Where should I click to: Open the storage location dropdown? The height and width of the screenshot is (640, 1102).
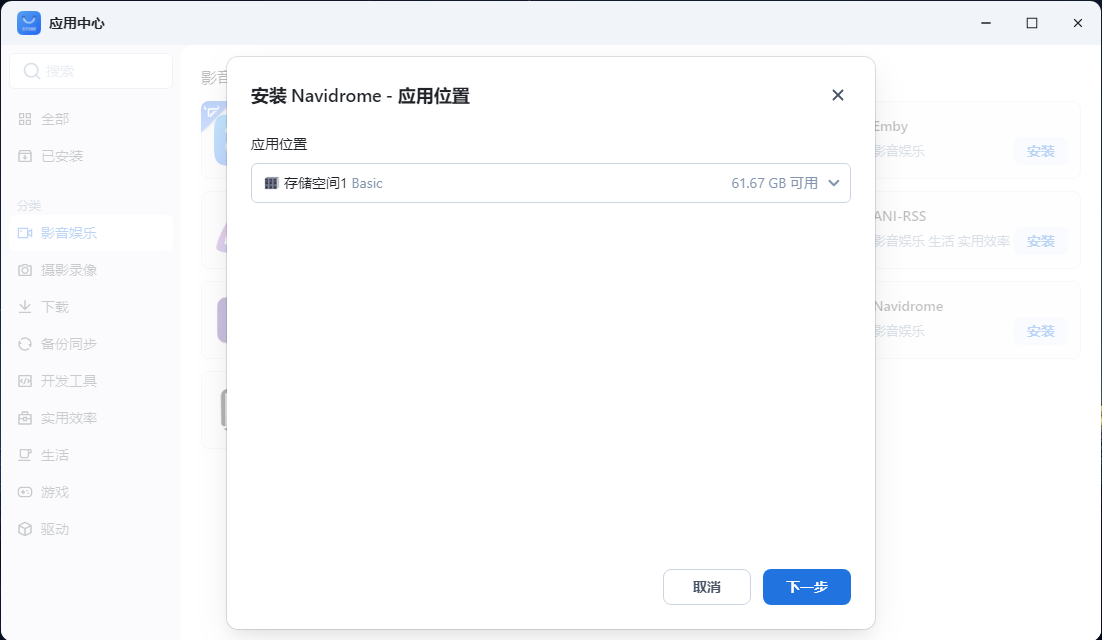(550, 183)
